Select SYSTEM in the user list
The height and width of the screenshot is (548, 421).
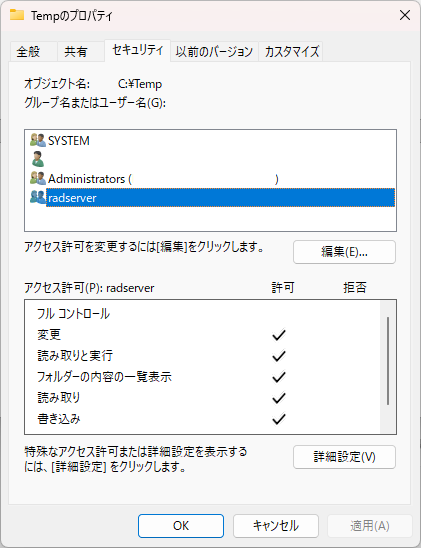tap(68, 140)
